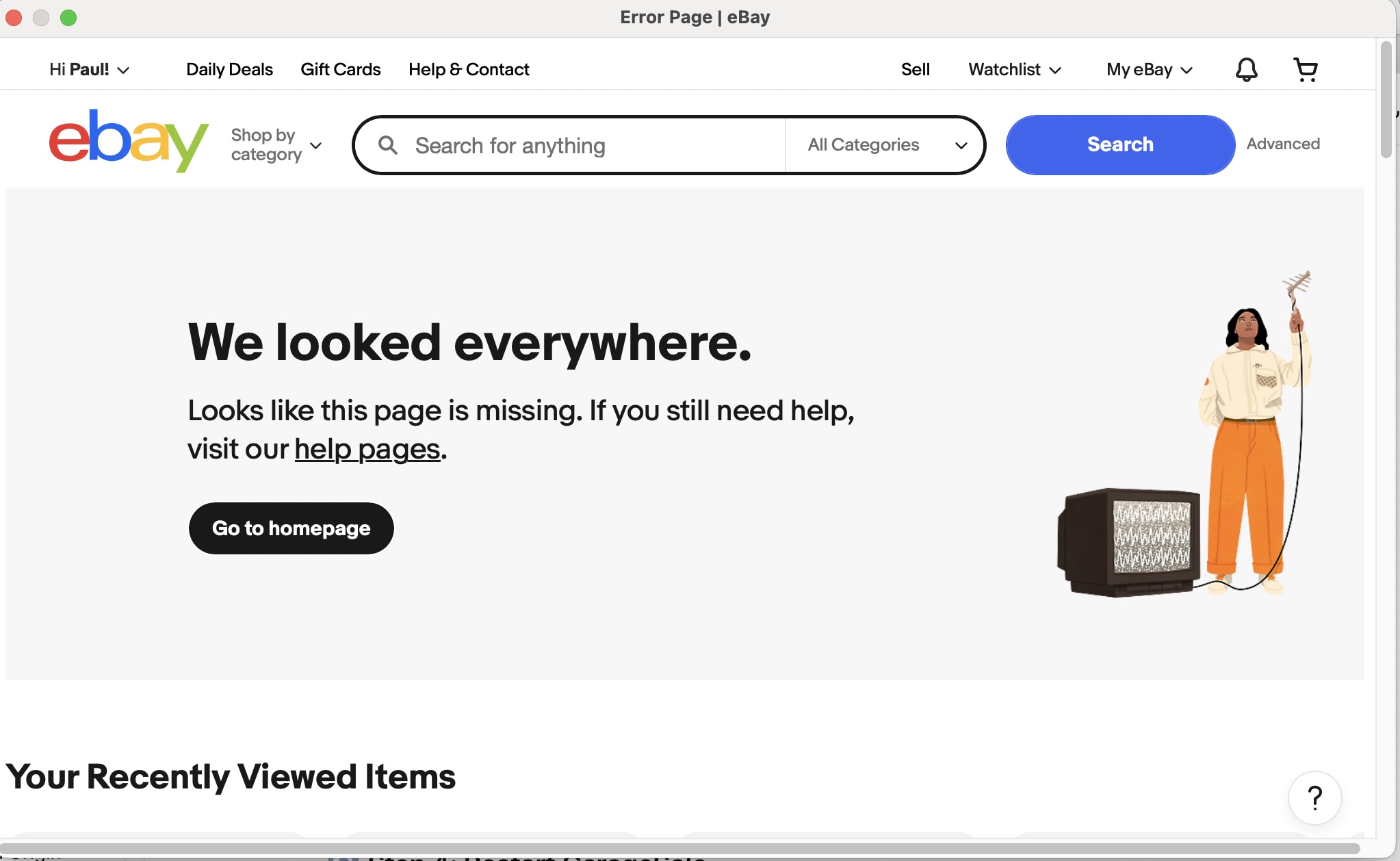Click the Sell link
Screen dimensions: 1400x861
tap(916, 70)
